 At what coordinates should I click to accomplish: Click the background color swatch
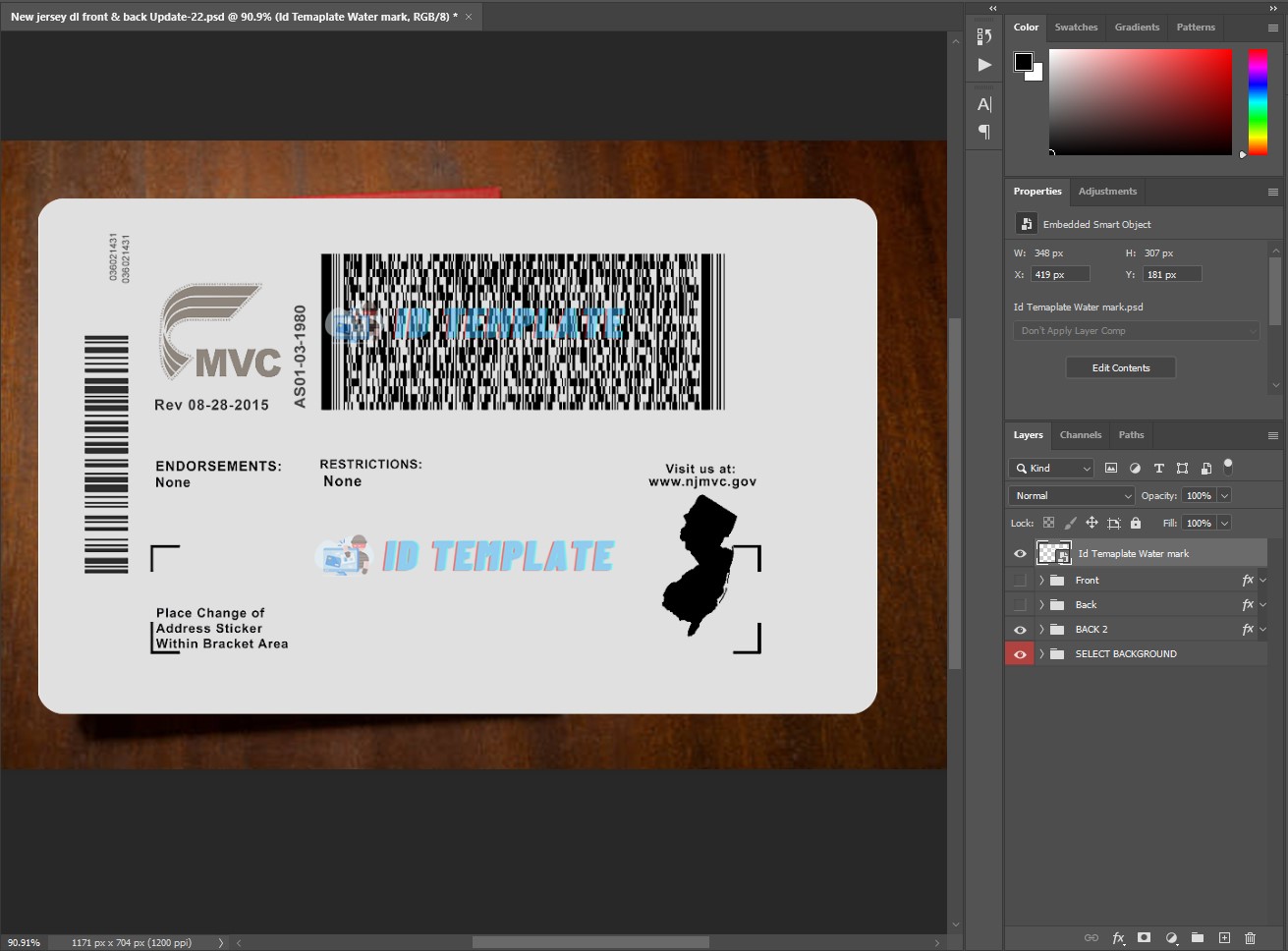tap(1037, 75)
